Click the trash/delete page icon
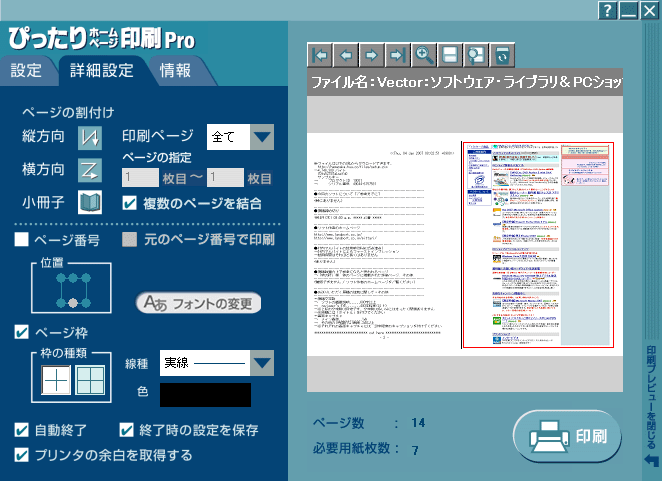This screenshot has height=481, width=662. pyautogui.click(x=502, y=55)
